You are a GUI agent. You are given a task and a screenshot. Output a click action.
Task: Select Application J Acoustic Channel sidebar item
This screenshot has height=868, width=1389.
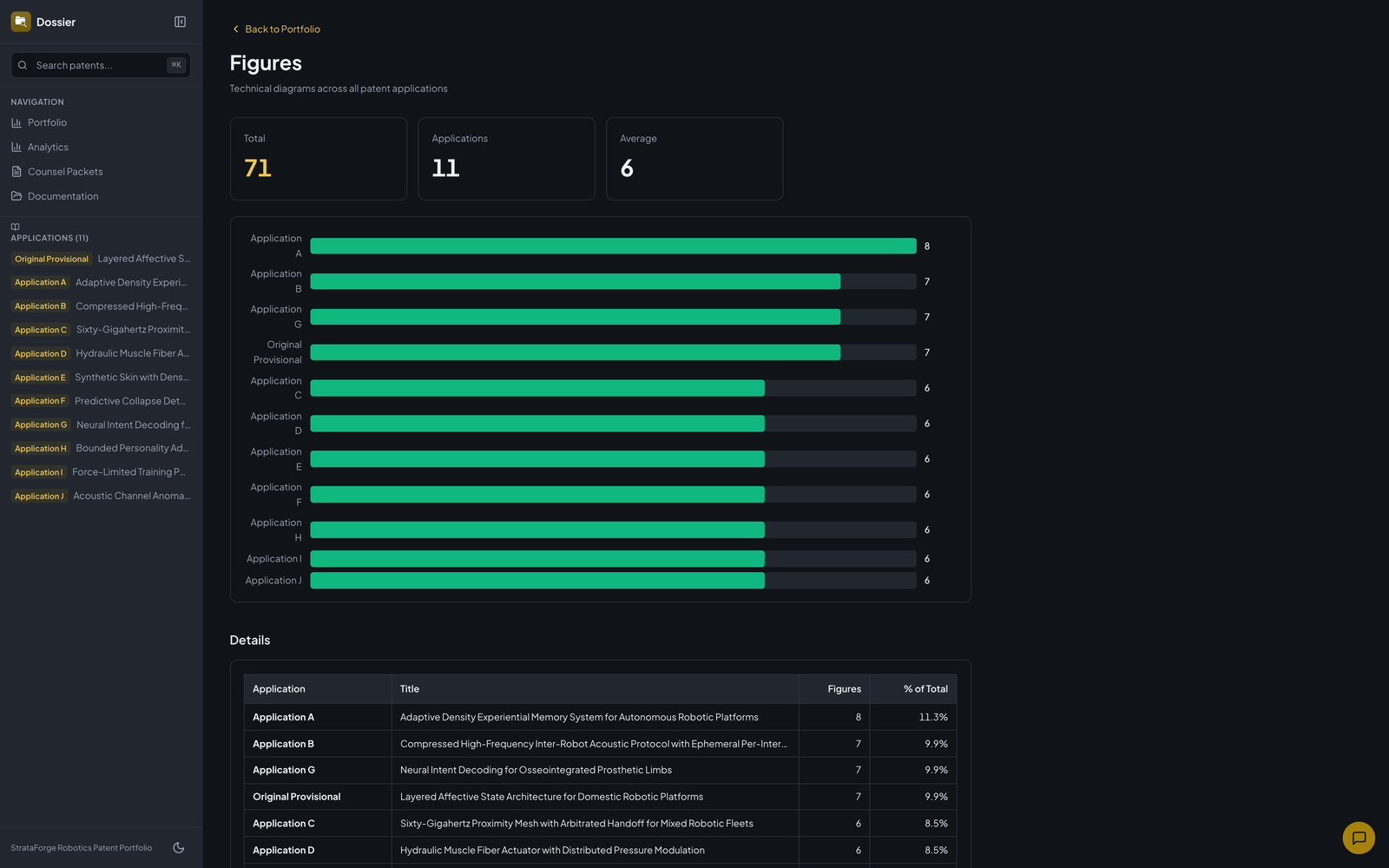101,496
